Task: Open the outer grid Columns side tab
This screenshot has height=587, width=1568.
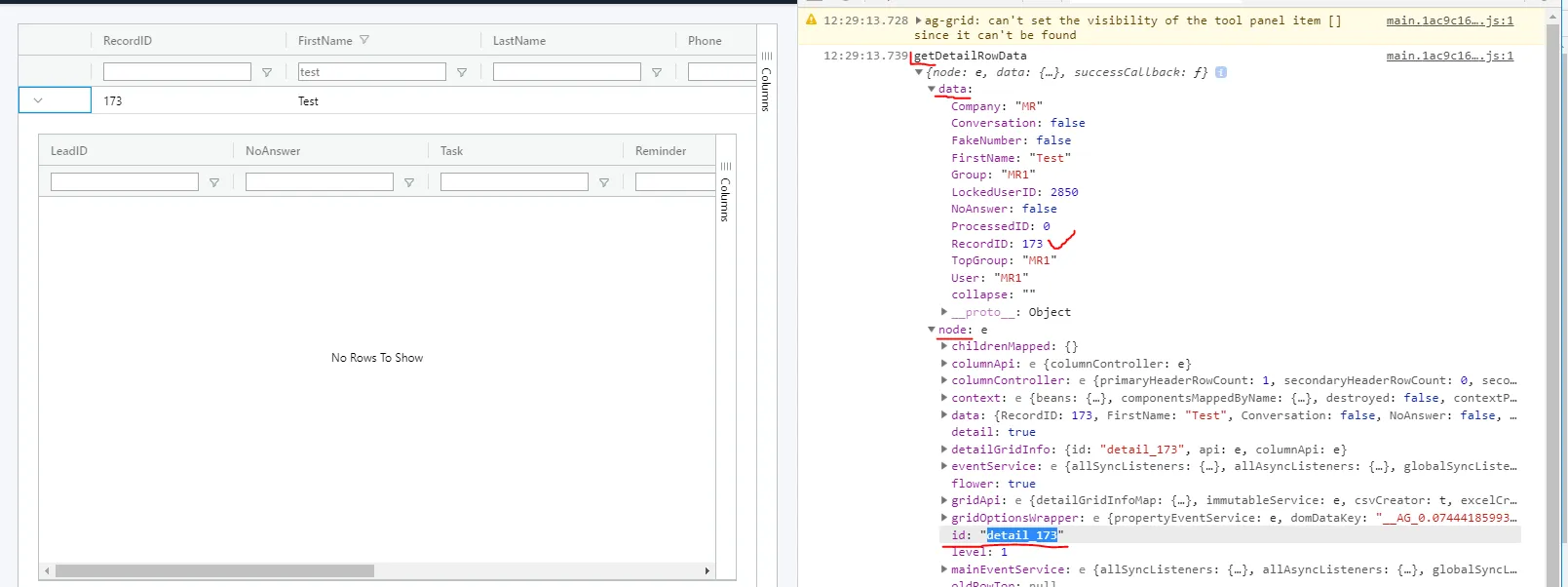Action: (x=766, y=82)
